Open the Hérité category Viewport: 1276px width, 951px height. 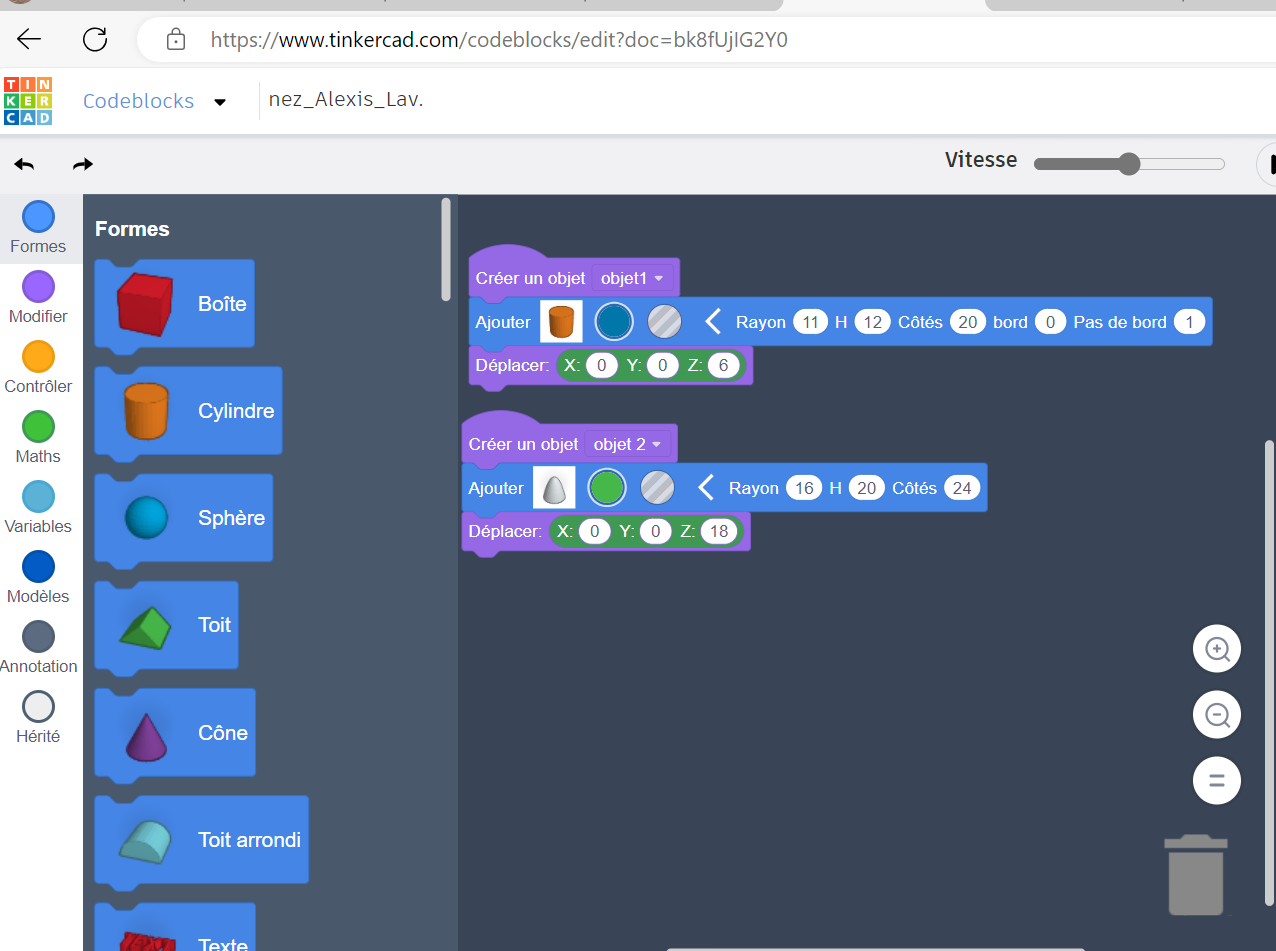pyautogui.click(x=38, y=718)
